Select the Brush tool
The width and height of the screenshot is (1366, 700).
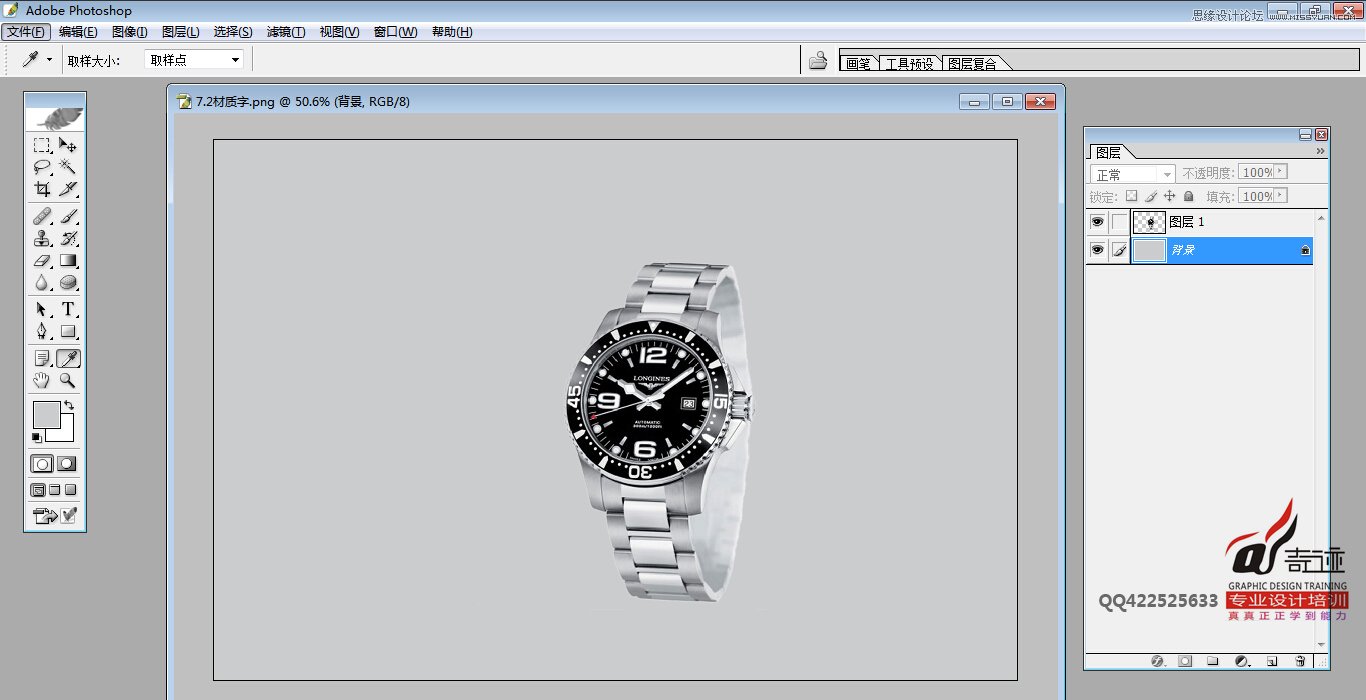(x=68, y=216)
